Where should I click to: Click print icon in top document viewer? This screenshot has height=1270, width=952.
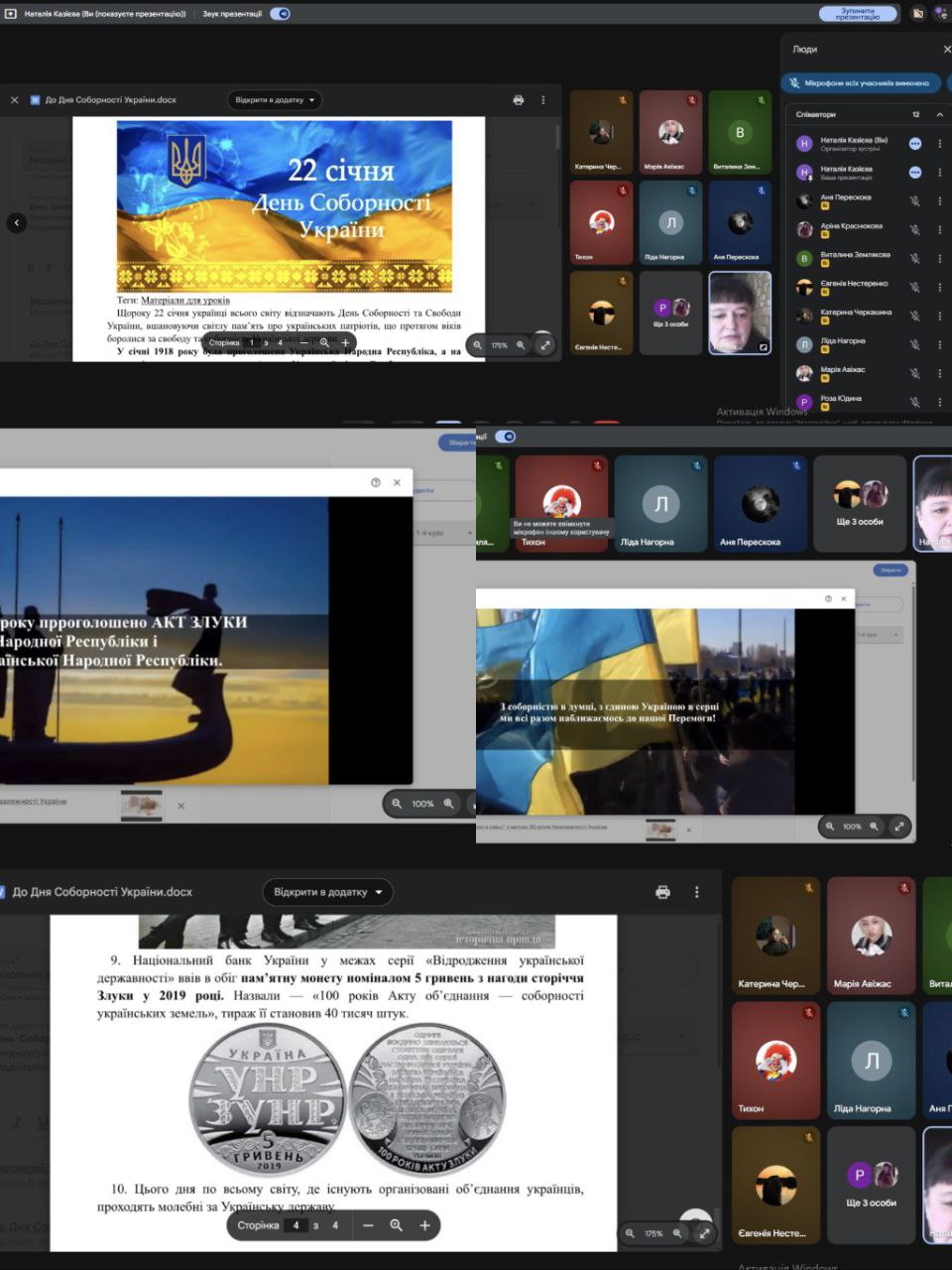tap(518, 100)
